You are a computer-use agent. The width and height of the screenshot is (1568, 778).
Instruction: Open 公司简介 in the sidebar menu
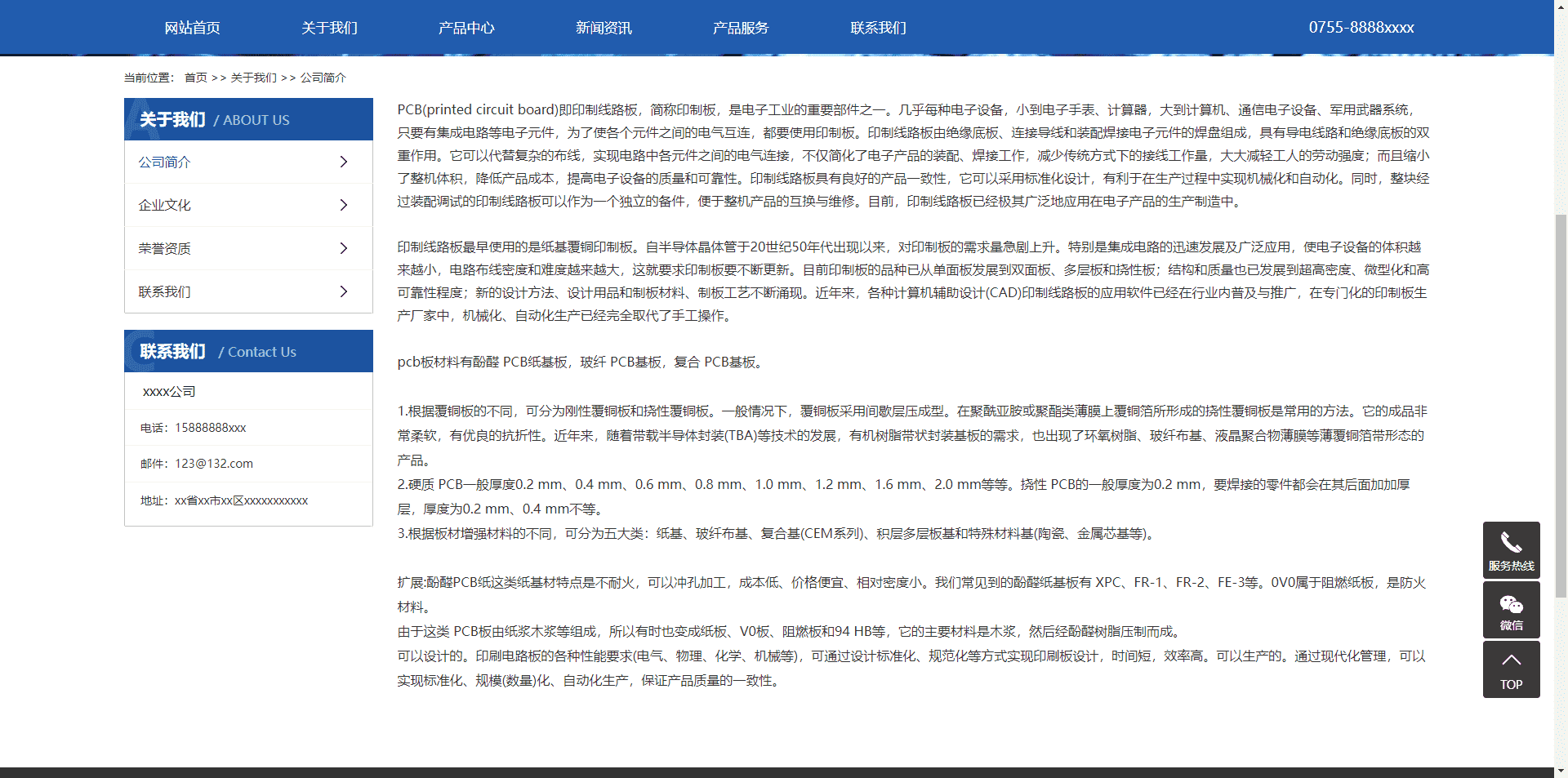[248, 162]
